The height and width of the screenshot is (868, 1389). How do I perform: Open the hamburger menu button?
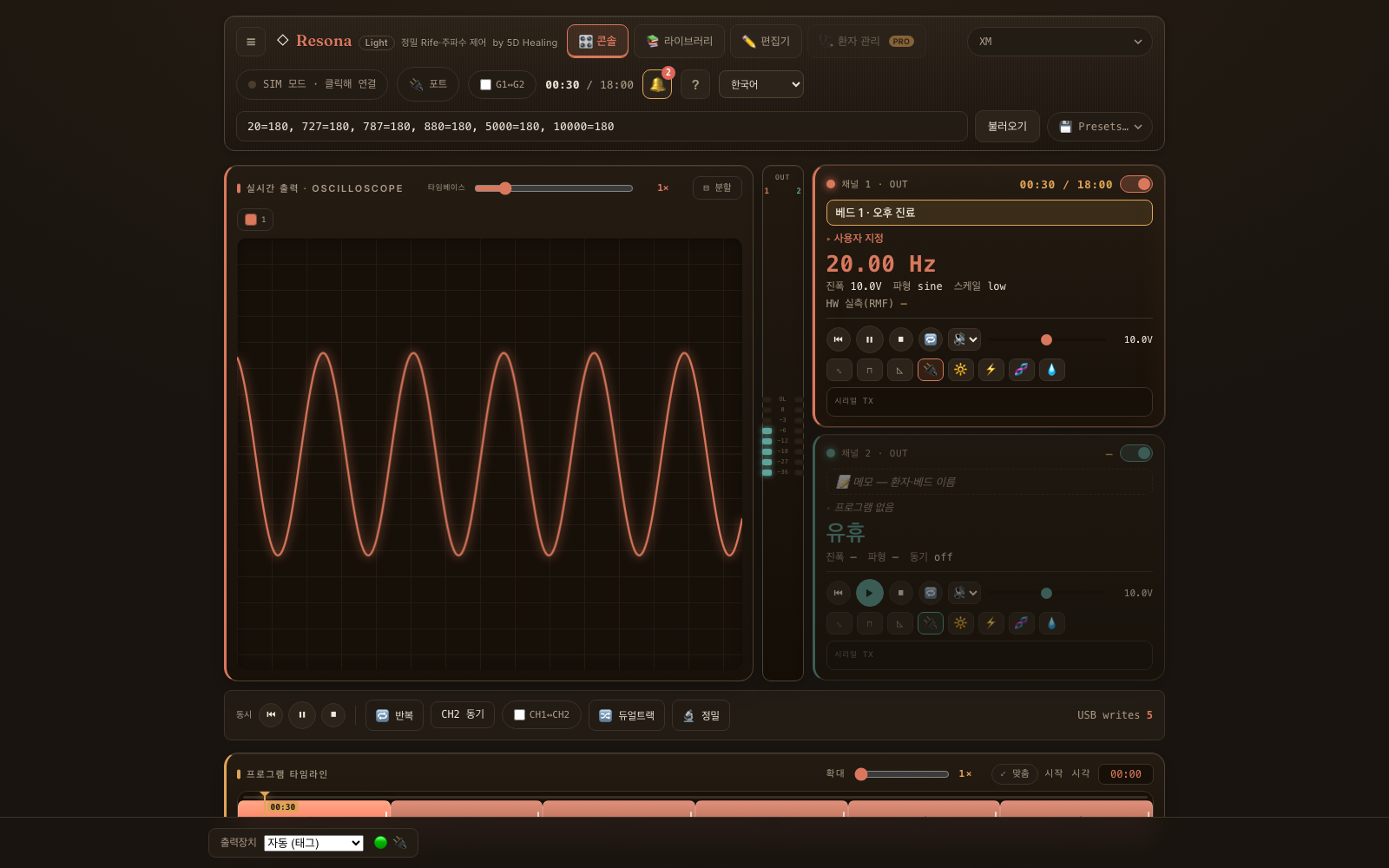251,42
